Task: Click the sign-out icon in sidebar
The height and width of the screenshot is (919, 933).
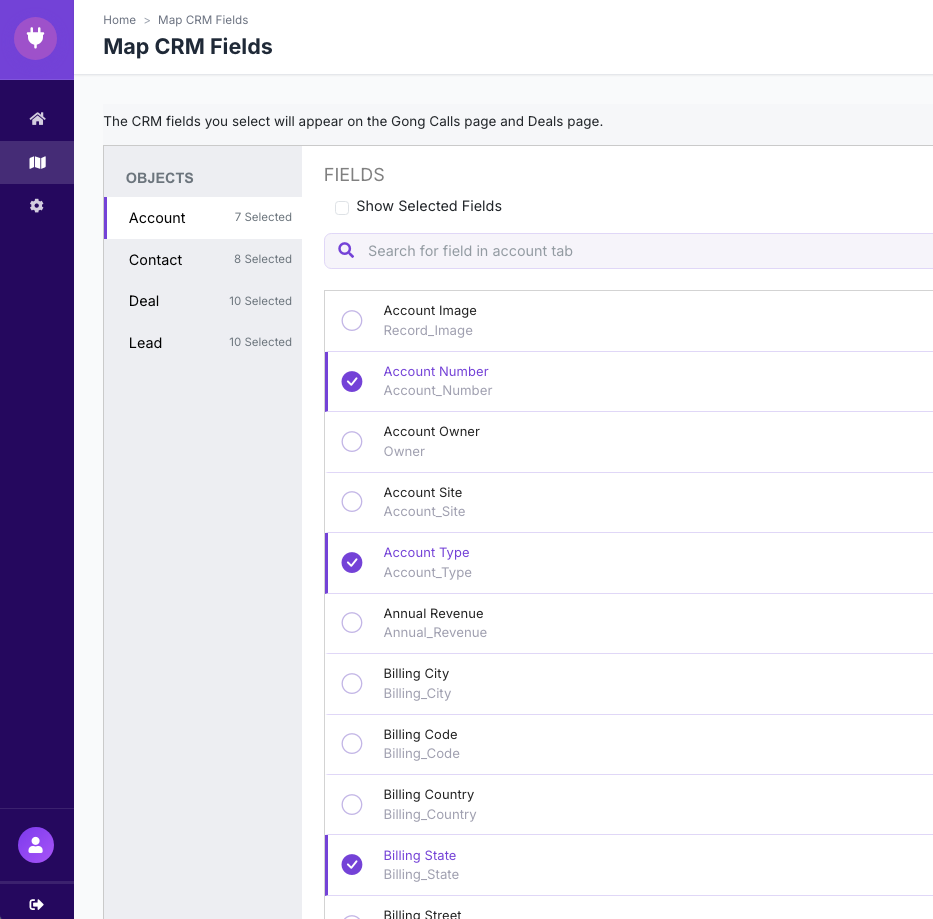Action: click(x=36, y=904)
